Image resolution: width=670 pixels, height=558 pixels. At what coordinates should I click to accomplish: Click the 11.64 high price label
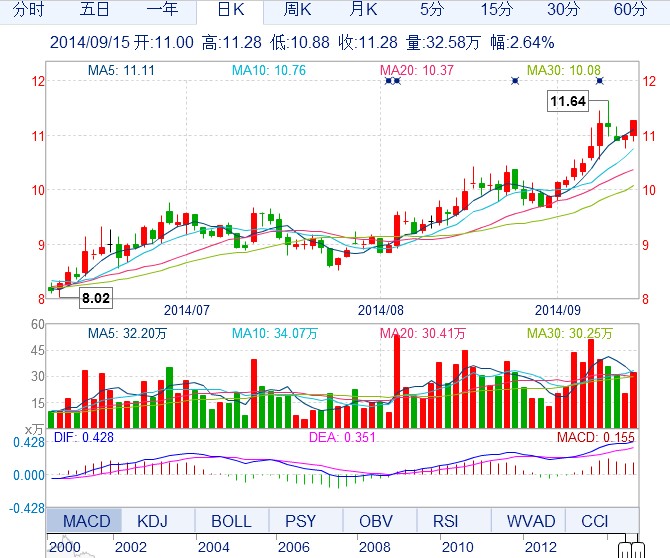pyautogui.click(x=567, y=101)
